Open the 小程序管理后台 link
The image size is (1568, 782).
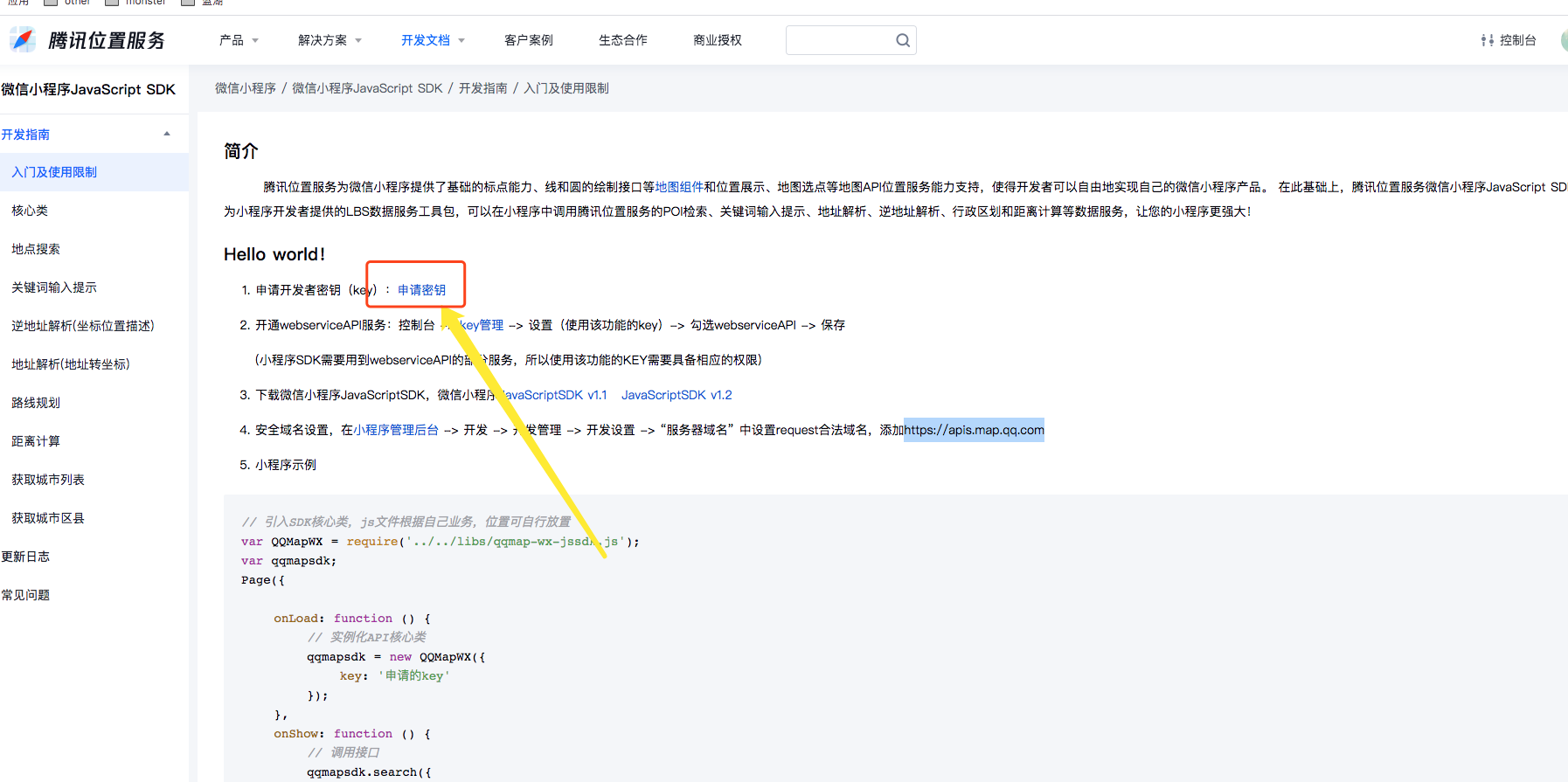pos(396,430)
